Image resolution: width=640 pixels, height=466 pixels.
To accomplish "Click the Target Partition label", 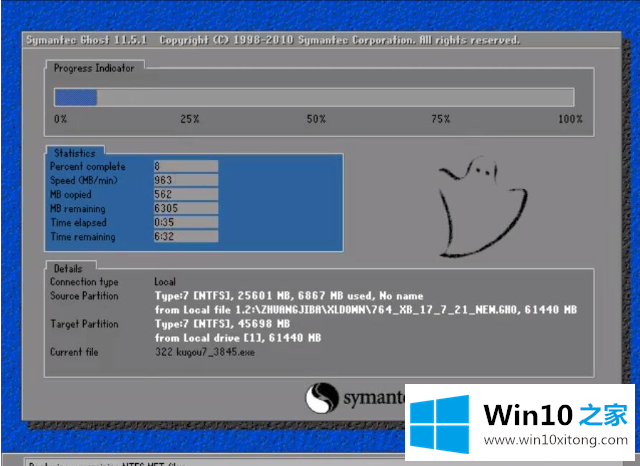I will click(84, 324).
